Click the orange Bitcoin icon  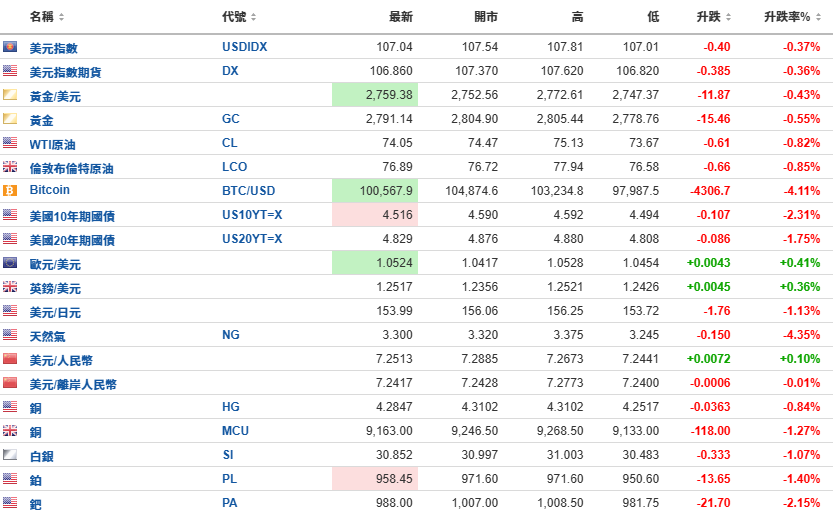[10, 191]
